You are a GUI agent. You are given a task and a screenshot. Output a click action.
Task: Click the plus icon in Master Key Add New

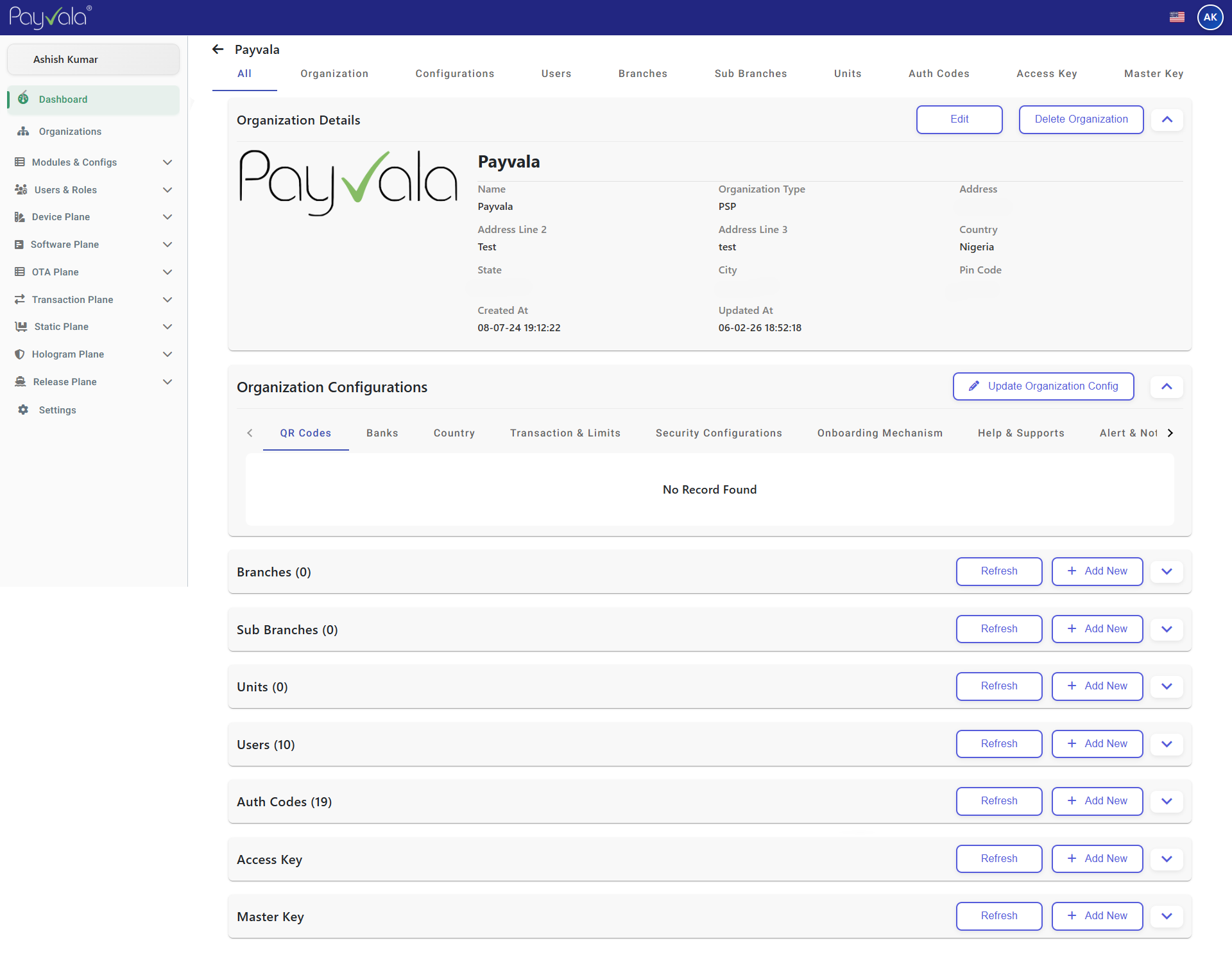tap(1072, 915)
